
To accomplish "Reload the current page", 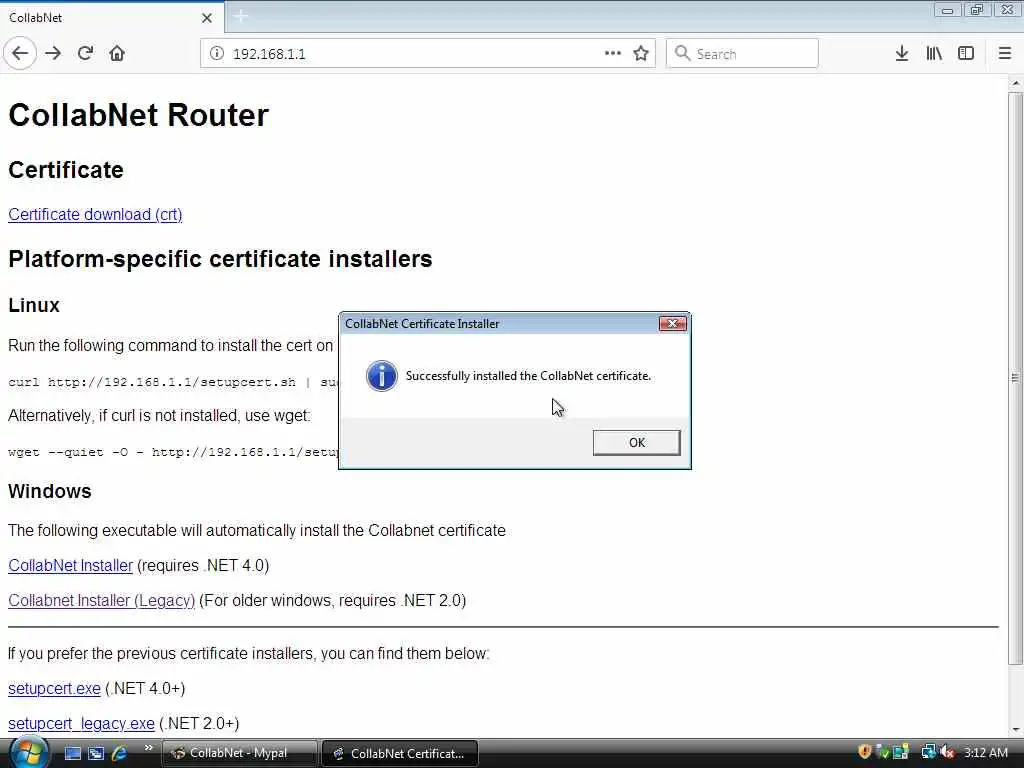I will (x=85, y=54).
